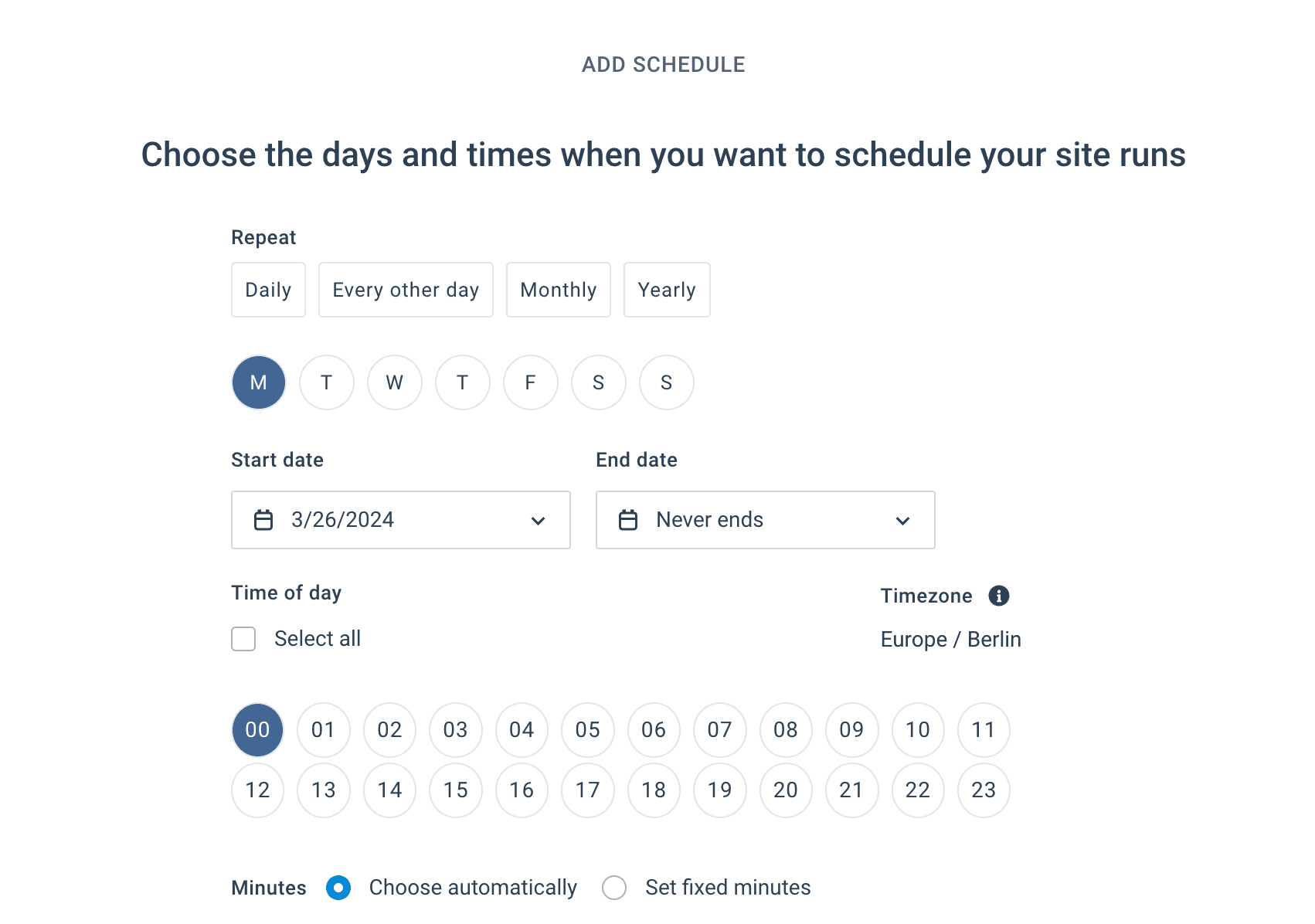Expand the End date dropdown chevron

[x=902, y=521]
